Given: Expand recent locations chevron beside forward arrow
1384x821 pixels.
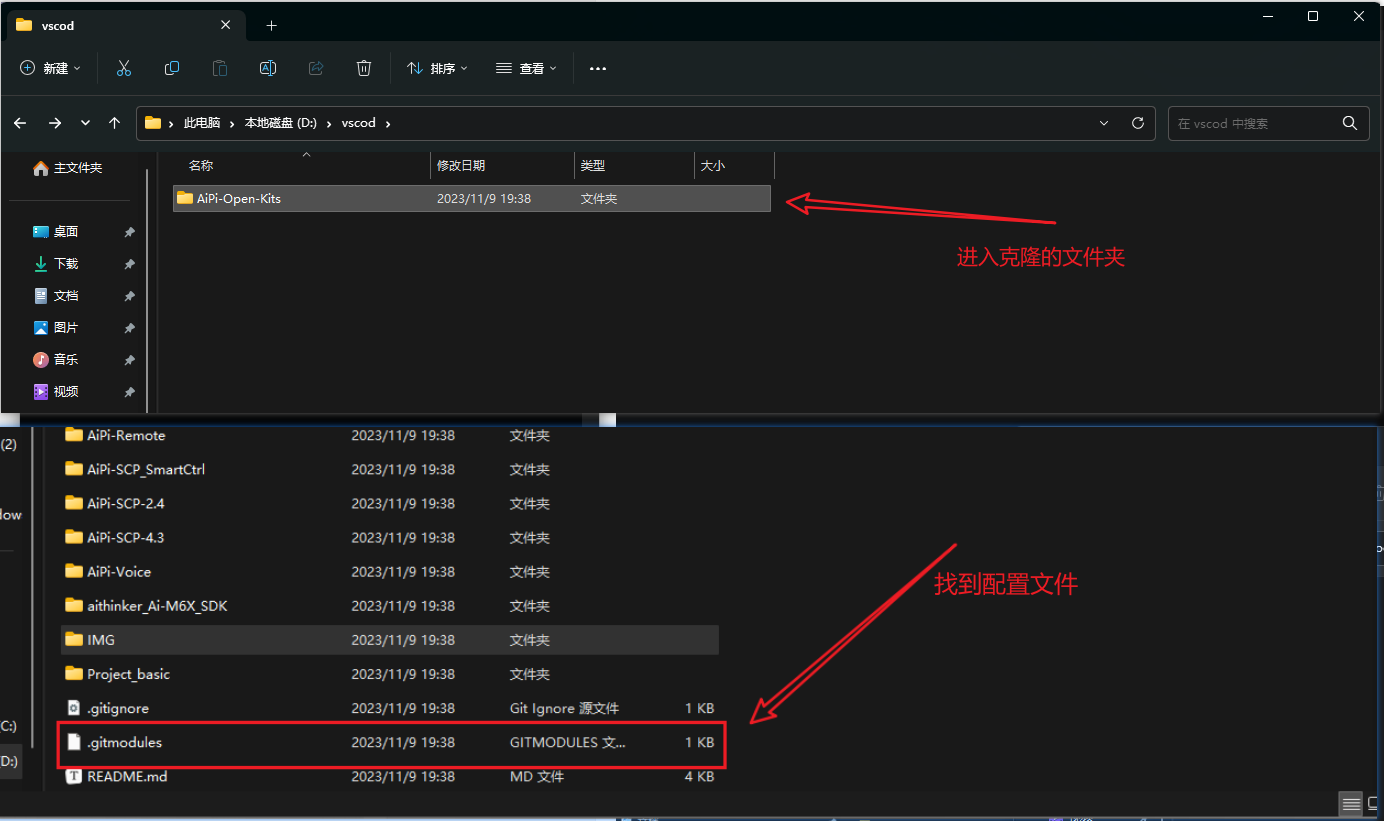Looking at the screenshot, I should click(85, 123).
